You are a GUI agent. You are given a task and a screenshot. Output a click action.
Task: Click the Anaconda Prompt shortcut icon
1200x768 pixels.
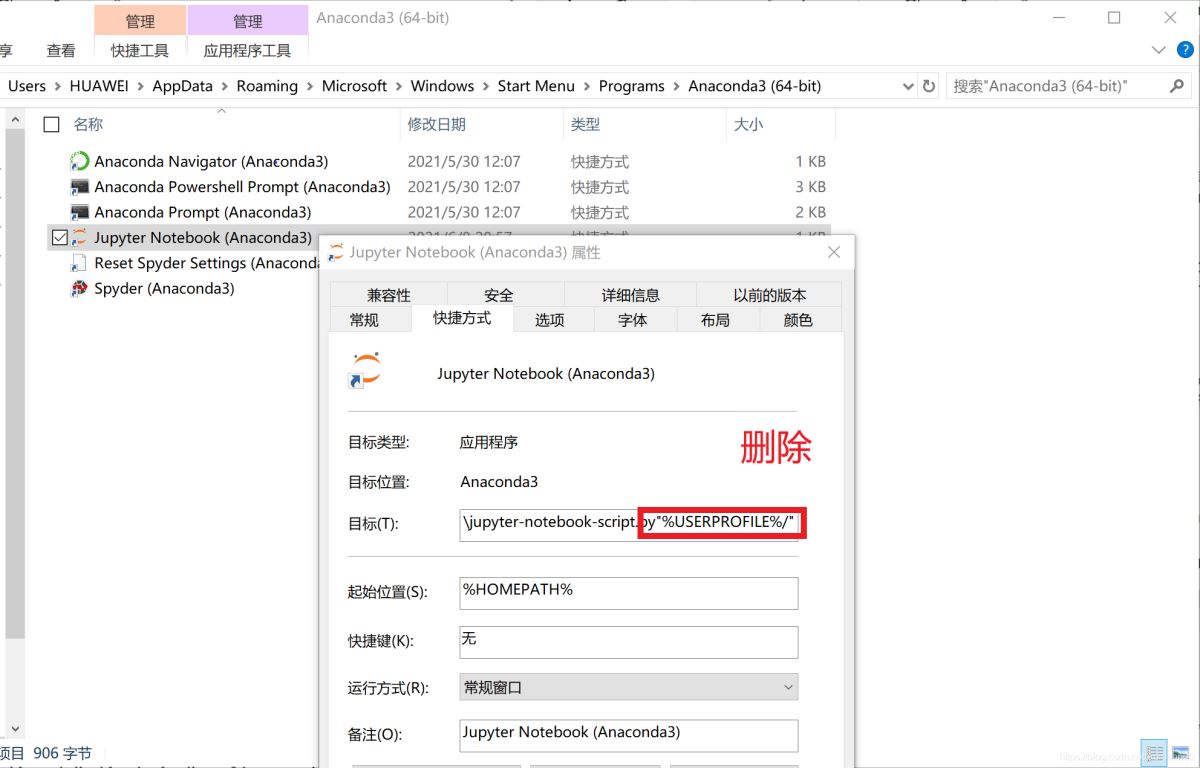(79, 212)
